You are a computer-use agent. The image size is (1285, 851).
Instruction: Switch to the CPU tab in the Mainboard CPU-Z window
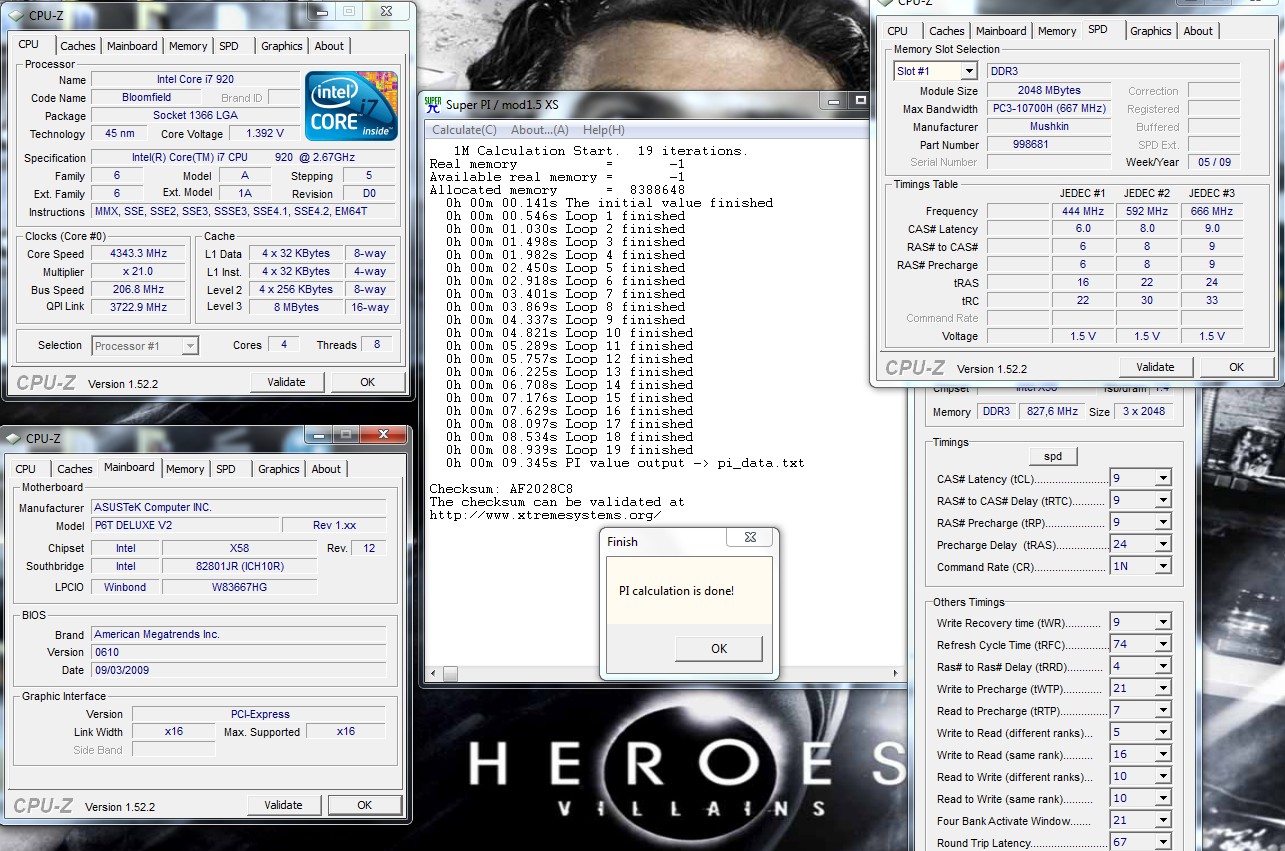[26, 469]
